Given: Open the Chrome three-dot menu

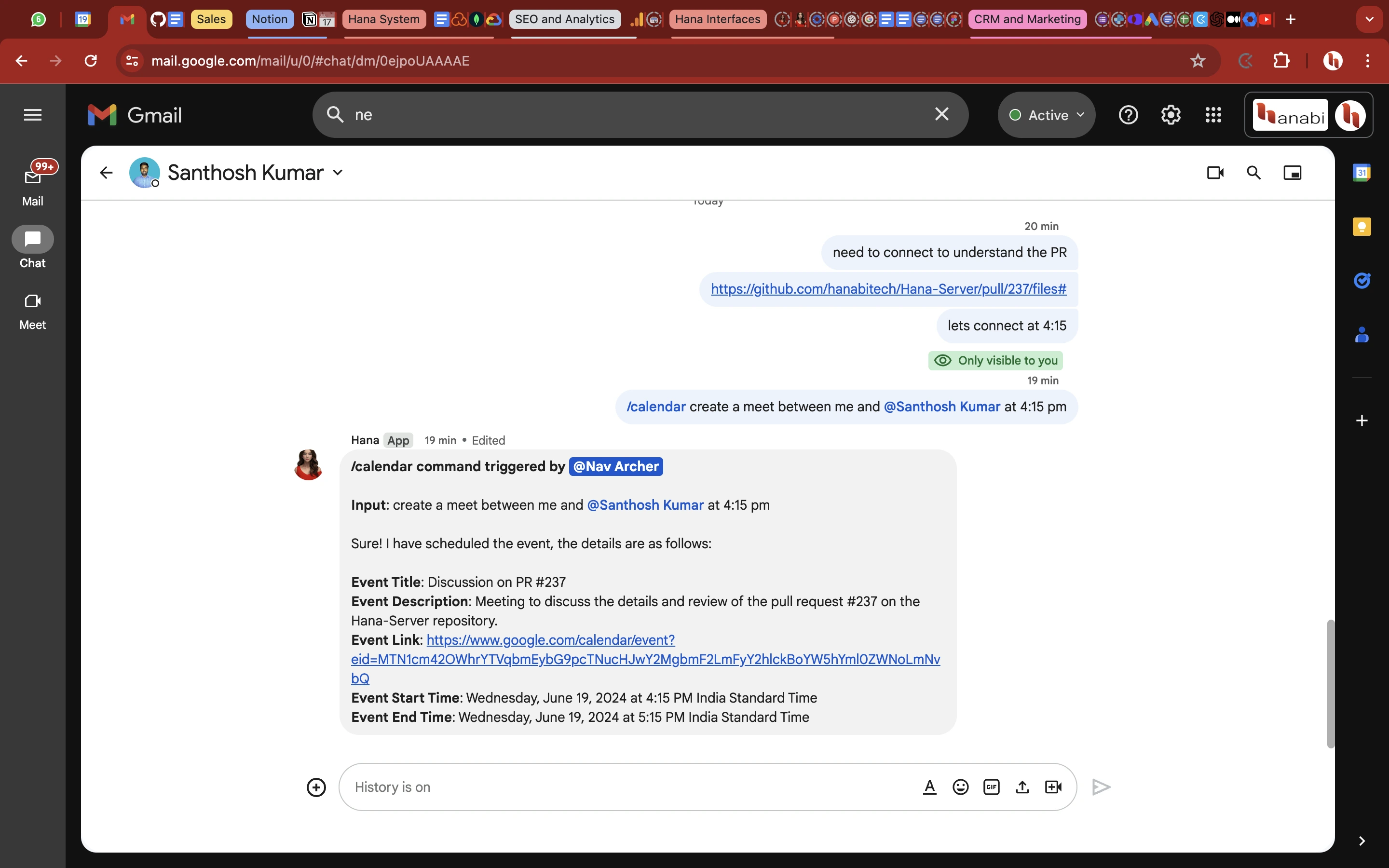Looking at the screenshot, I should [x=1368, y=61].
